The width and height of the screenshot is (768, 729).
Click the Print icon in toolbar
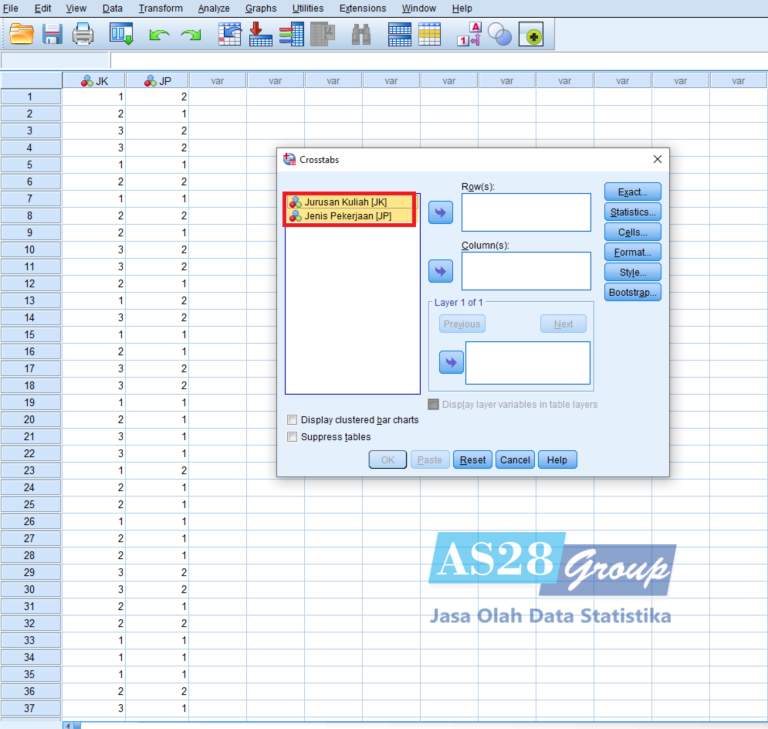pyautogui.click(x=83, y=35)
